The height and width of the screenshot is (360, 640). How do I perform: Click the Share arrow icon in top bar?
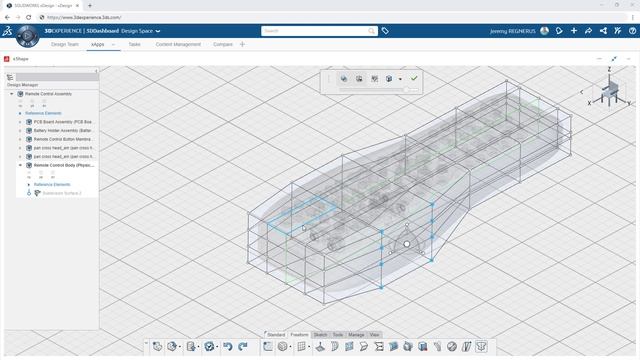pos(588,31)
